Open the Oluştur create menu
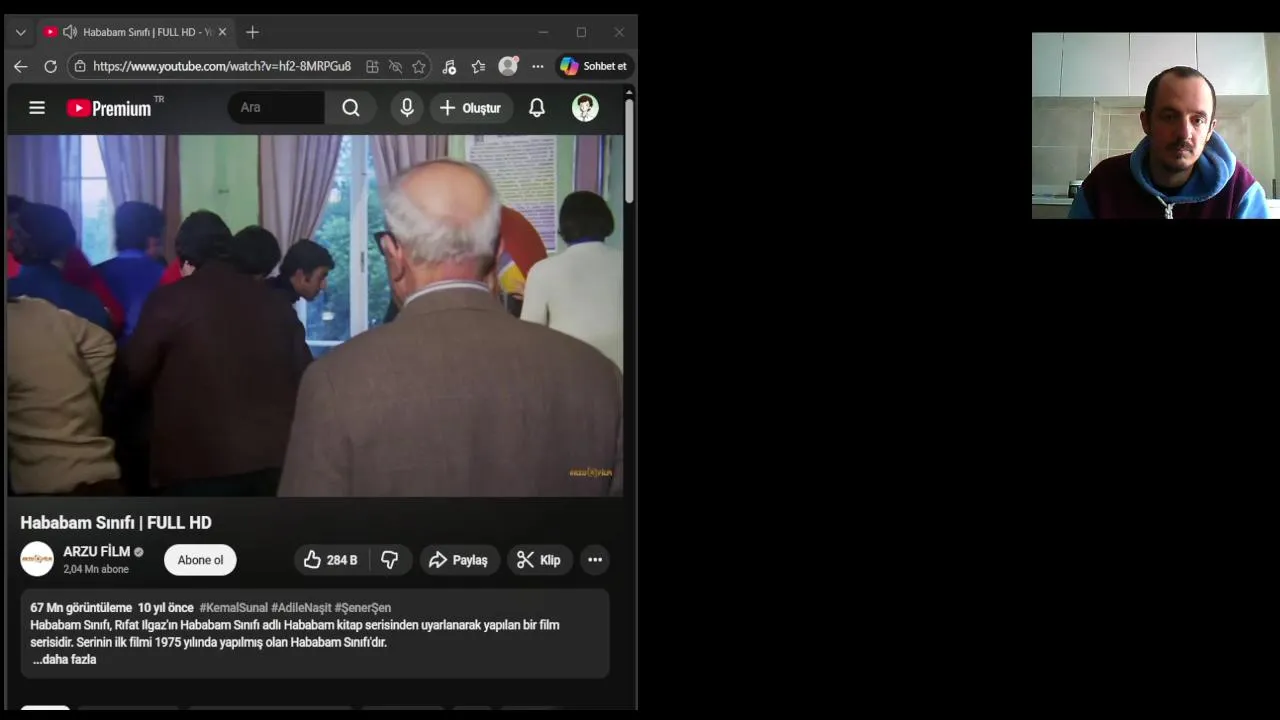The height and width of the screenshot is (720, 1280). [x=470, y=108]
